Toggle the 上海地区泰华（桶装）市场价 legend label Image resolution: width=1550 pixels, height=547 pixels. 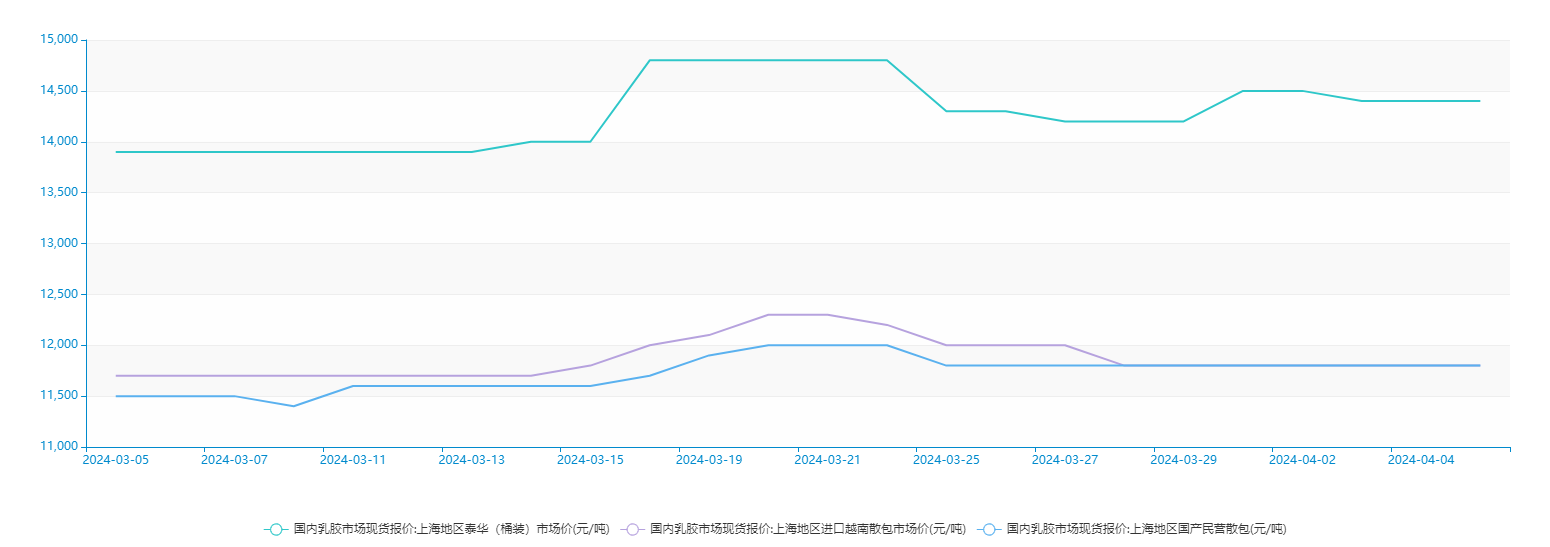click(451, 529)
